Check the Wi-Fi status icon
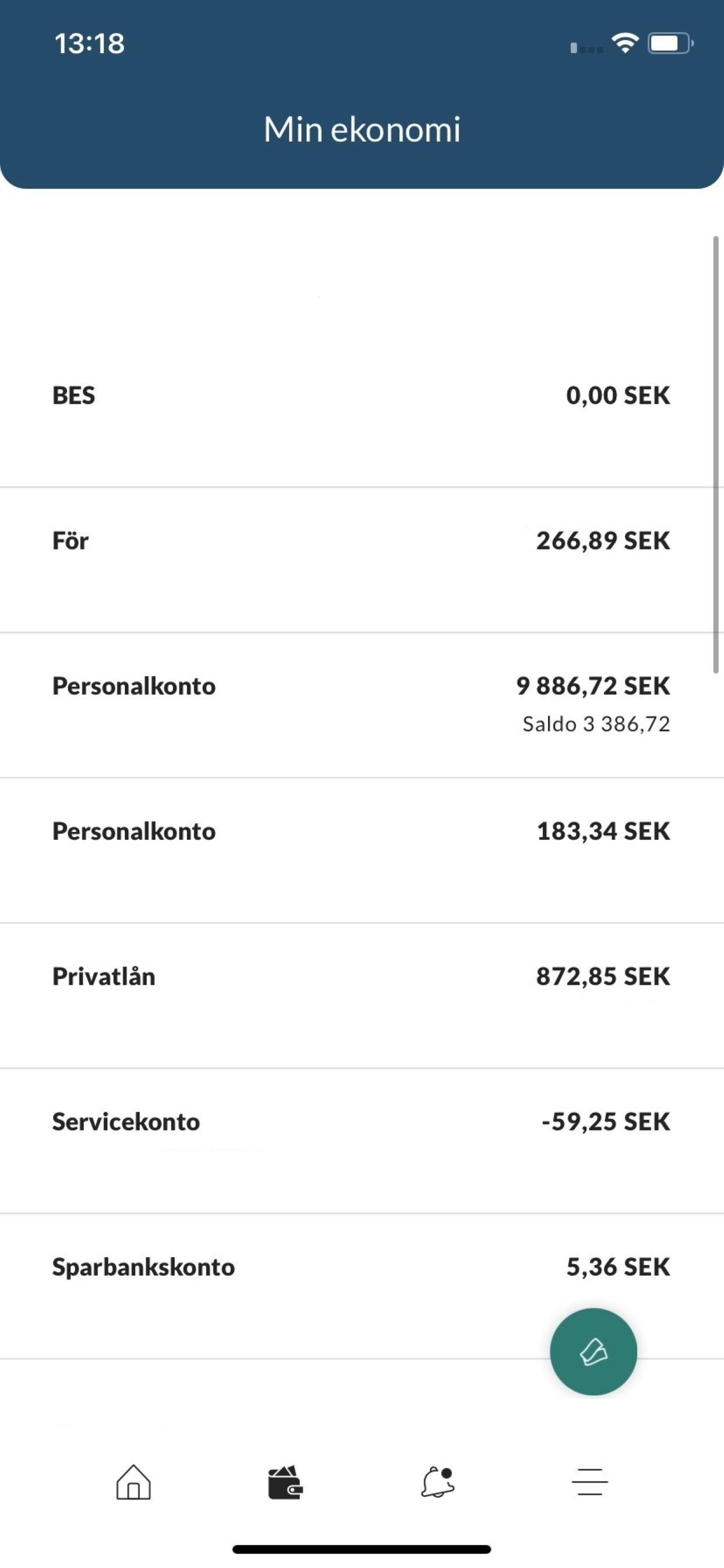 (625, 43)
